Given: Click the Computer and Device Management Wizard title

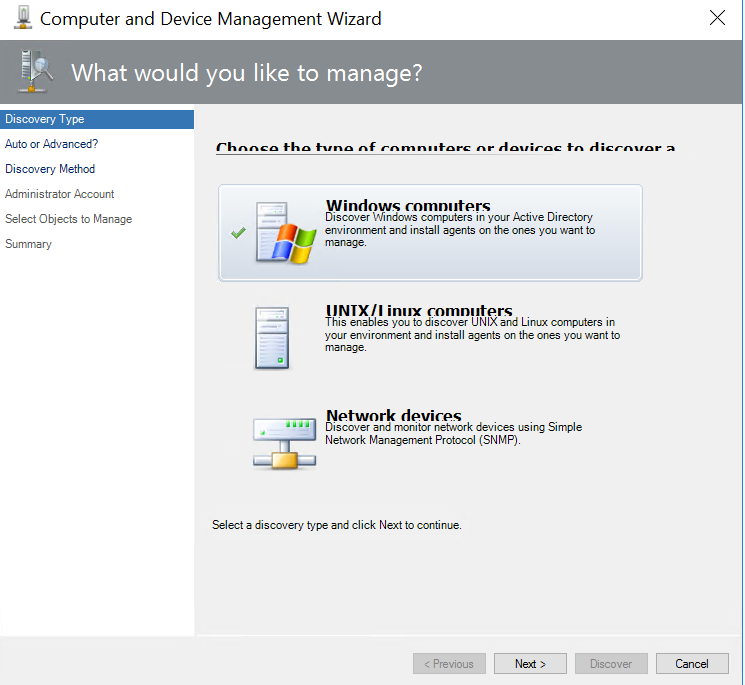Looking at the screenshot, I should click(210, 19).
